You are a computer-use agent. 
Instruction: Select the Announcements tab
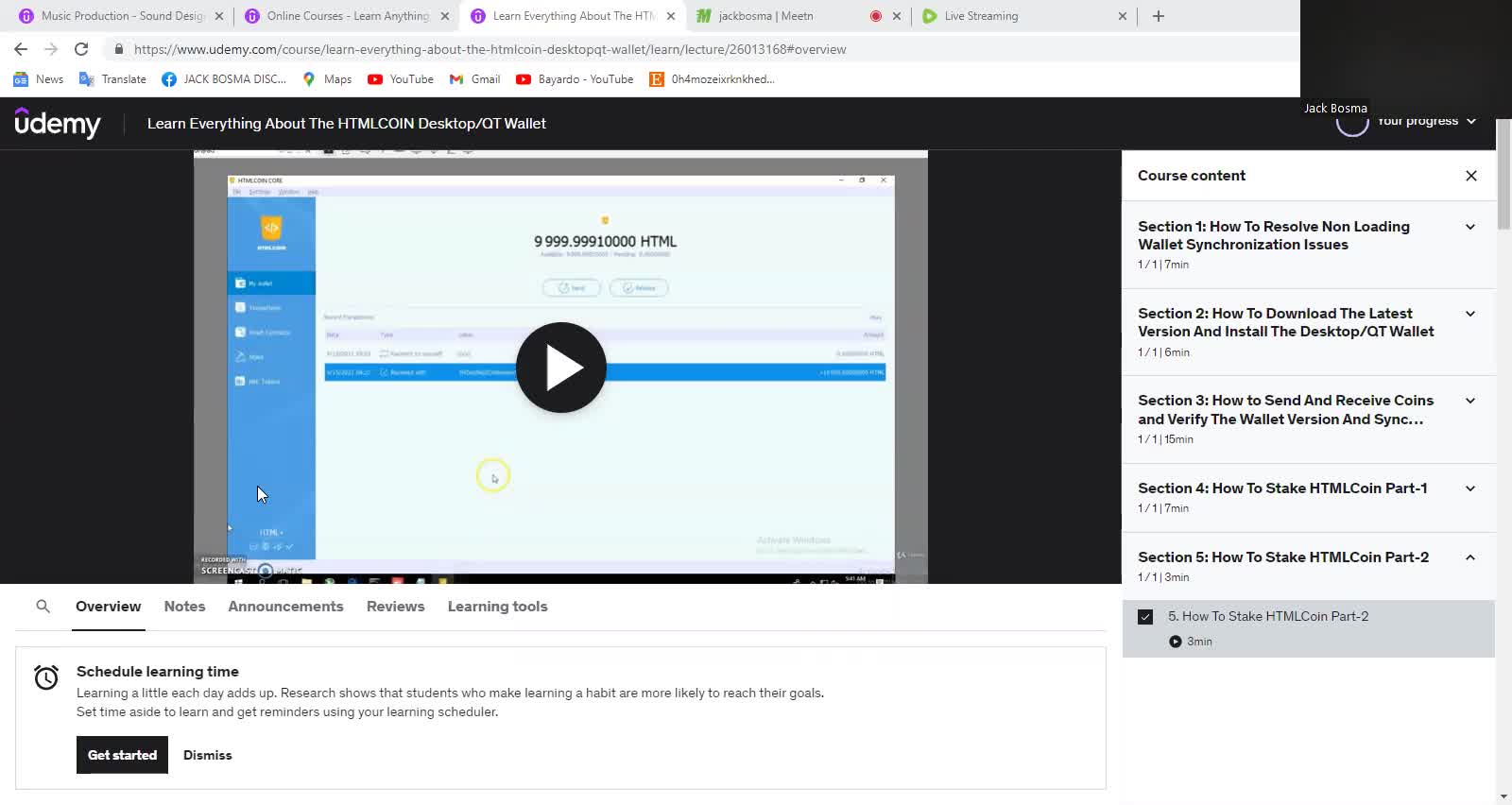285,607
